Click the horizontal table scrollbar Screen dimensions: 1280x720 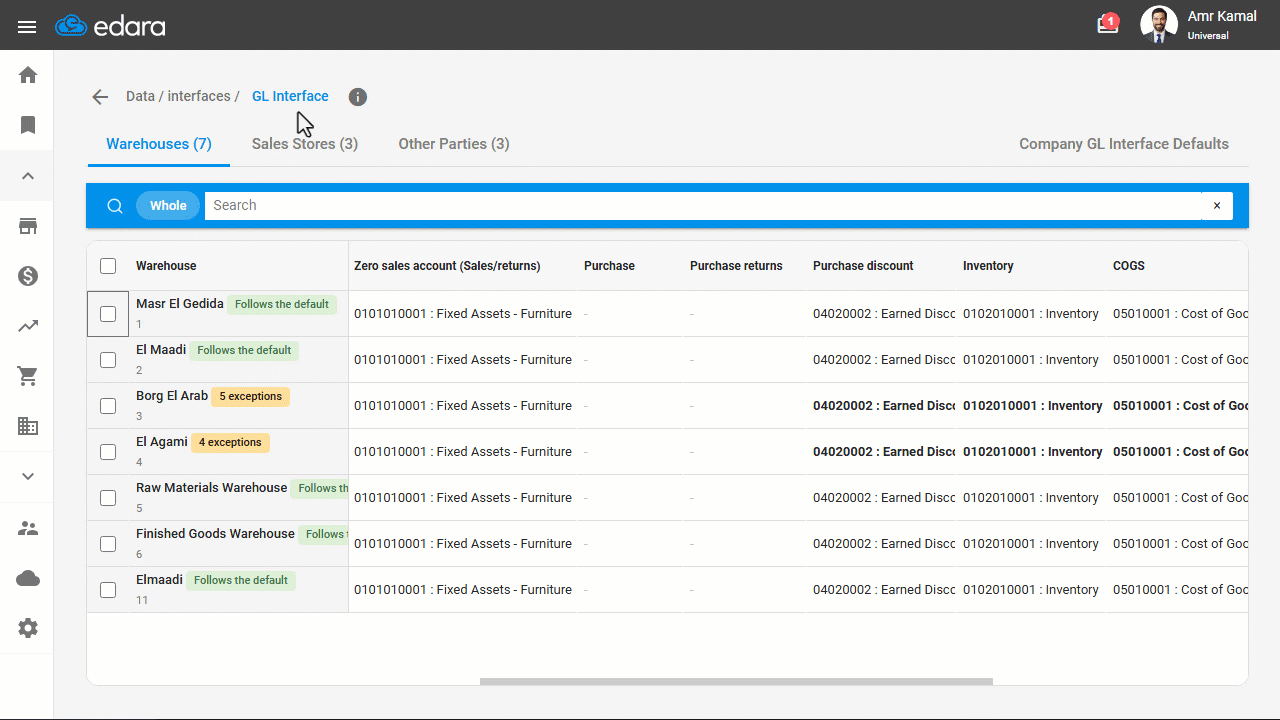click(x=736, y=682)
